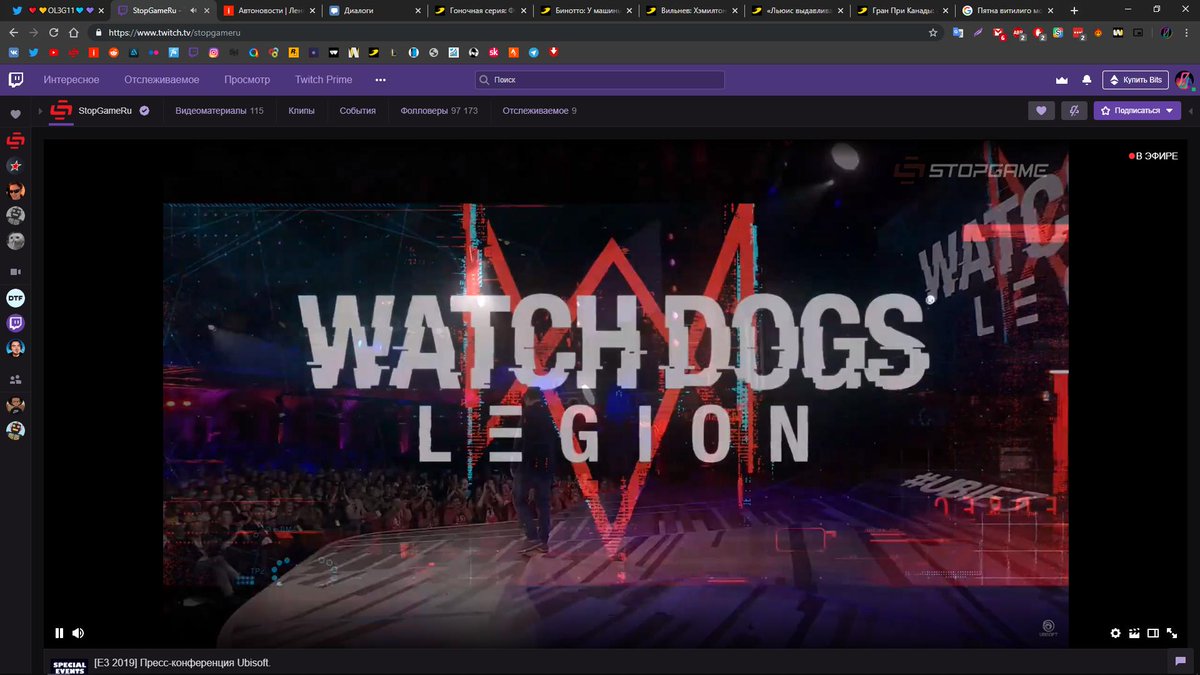This screenshot has width=1200, height=675.
Task: Open the Telegram bookmark in bookmarks bar
Action: click(x=533, y=52)
